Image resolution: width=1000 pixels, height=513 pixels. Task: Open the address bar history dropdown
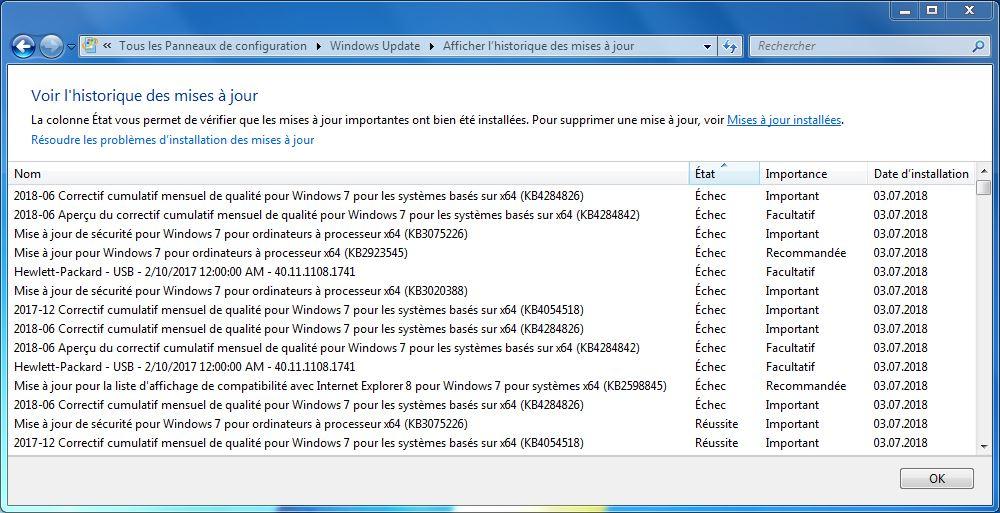(707, 47)
